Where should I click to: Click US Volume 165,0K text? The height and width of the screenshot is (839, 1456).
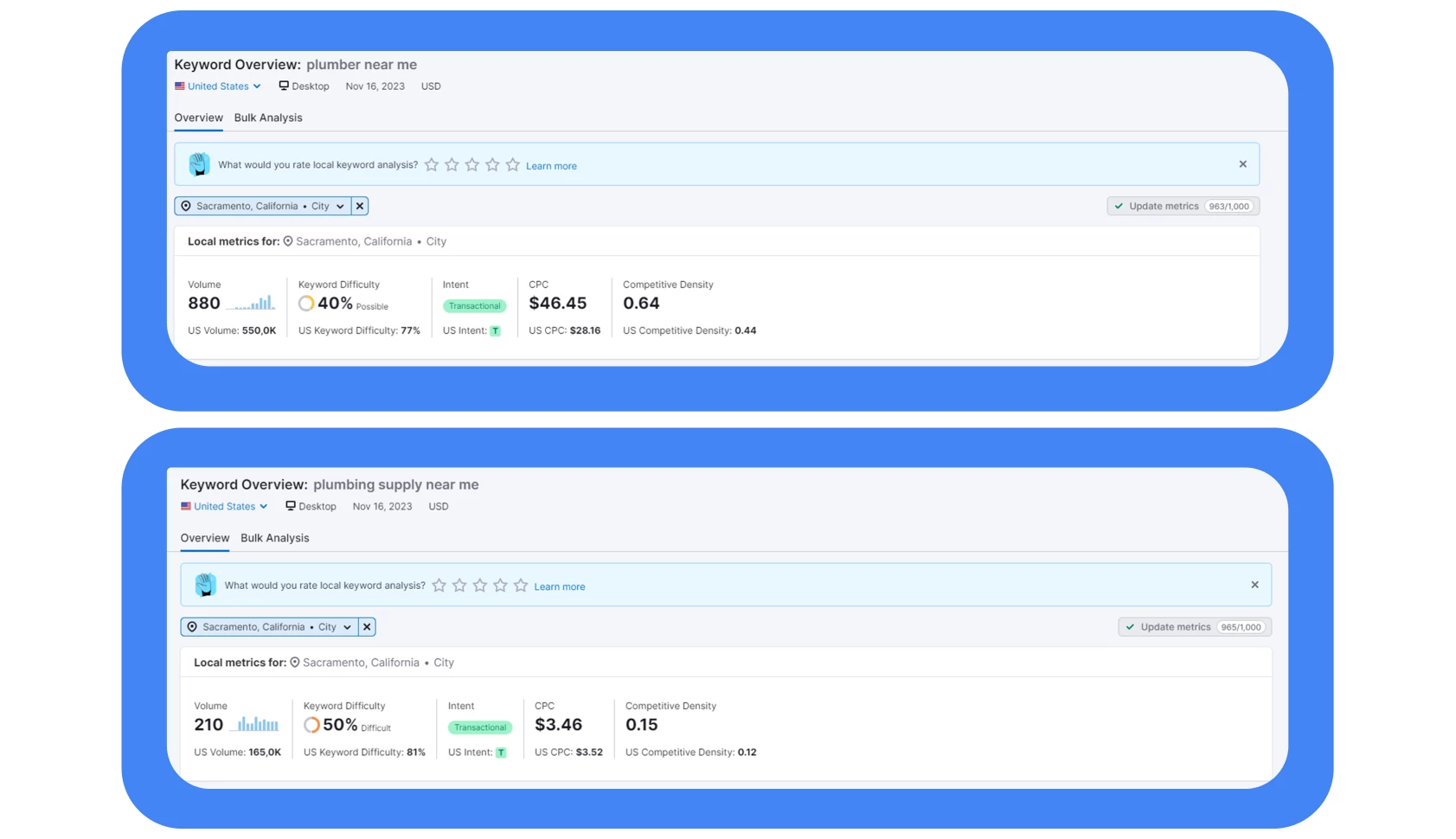click(x=238, y=753)
